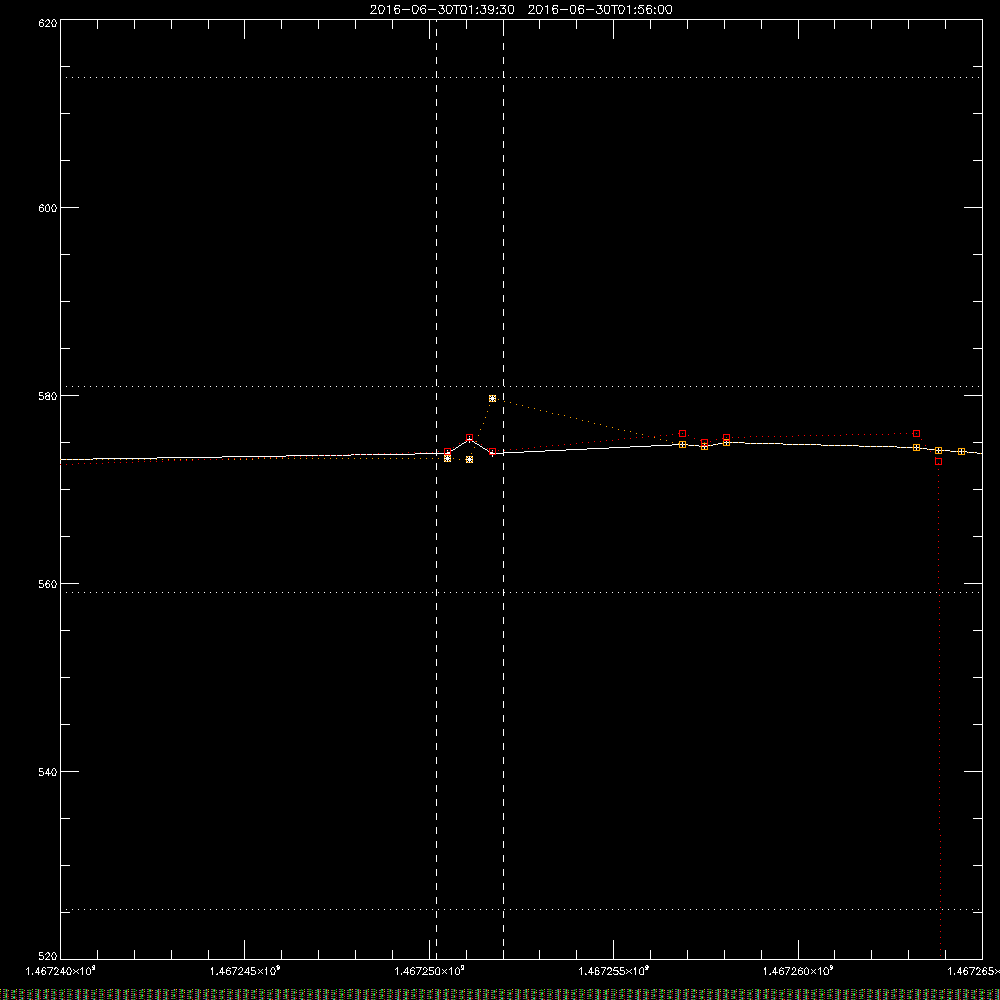This screenshot has height=1000, width=1000.
Task: Pick the orange peak data marker near 580
Action: pyautogui.click(x=492, y=398)
